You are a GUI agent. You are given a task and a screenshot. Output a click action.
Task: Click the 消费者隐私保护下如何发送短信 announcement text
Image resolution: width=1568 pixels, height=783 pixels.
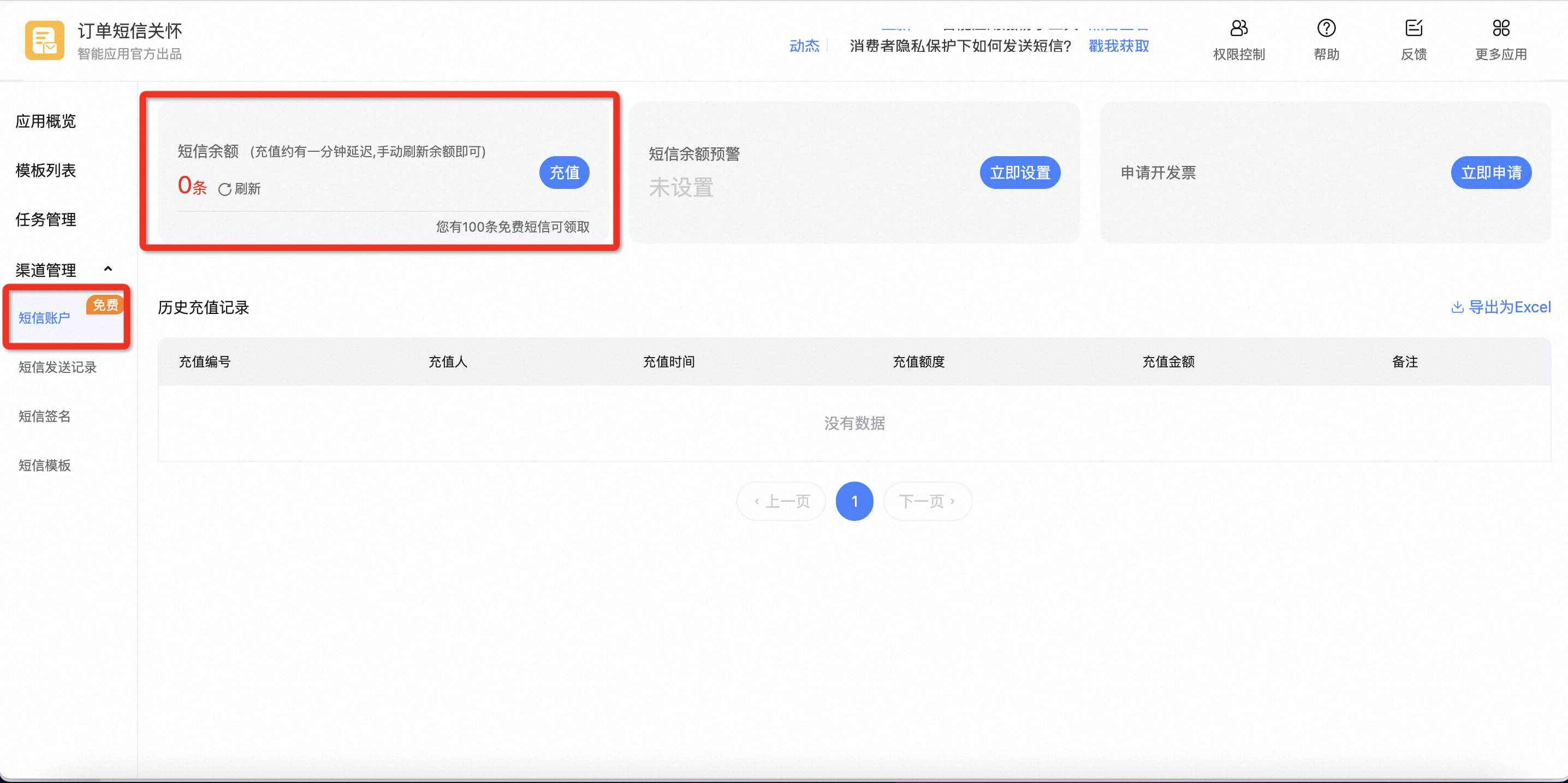point(960,46)
